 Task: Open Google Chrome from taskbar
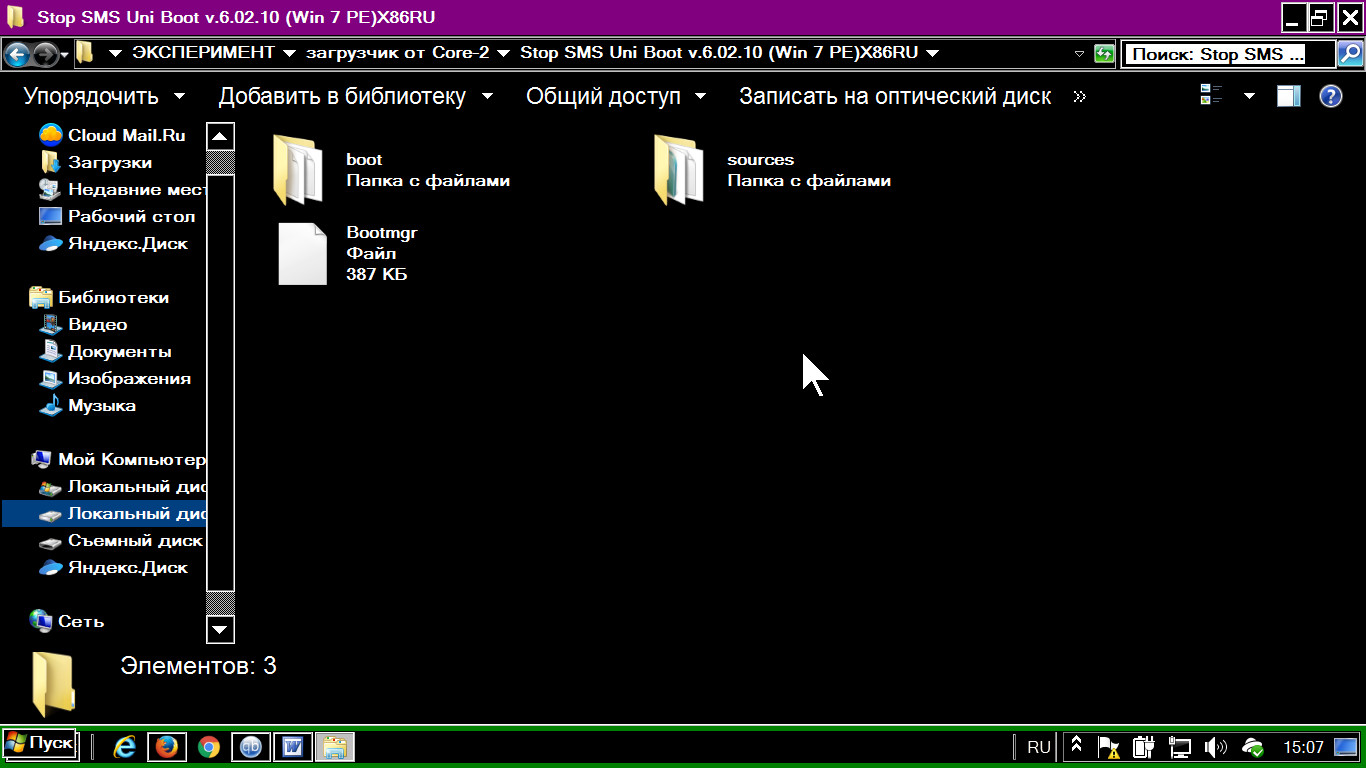click(209, 747)
